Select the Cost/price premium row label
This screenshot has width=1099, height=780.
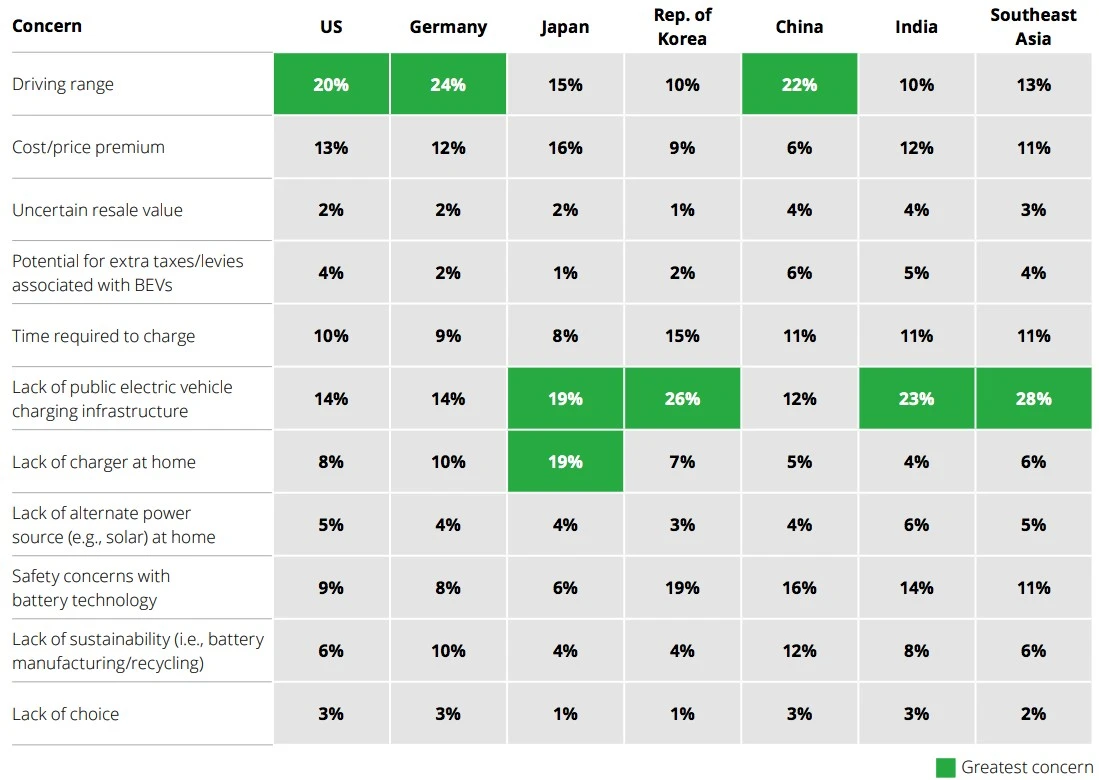[88, 147]
